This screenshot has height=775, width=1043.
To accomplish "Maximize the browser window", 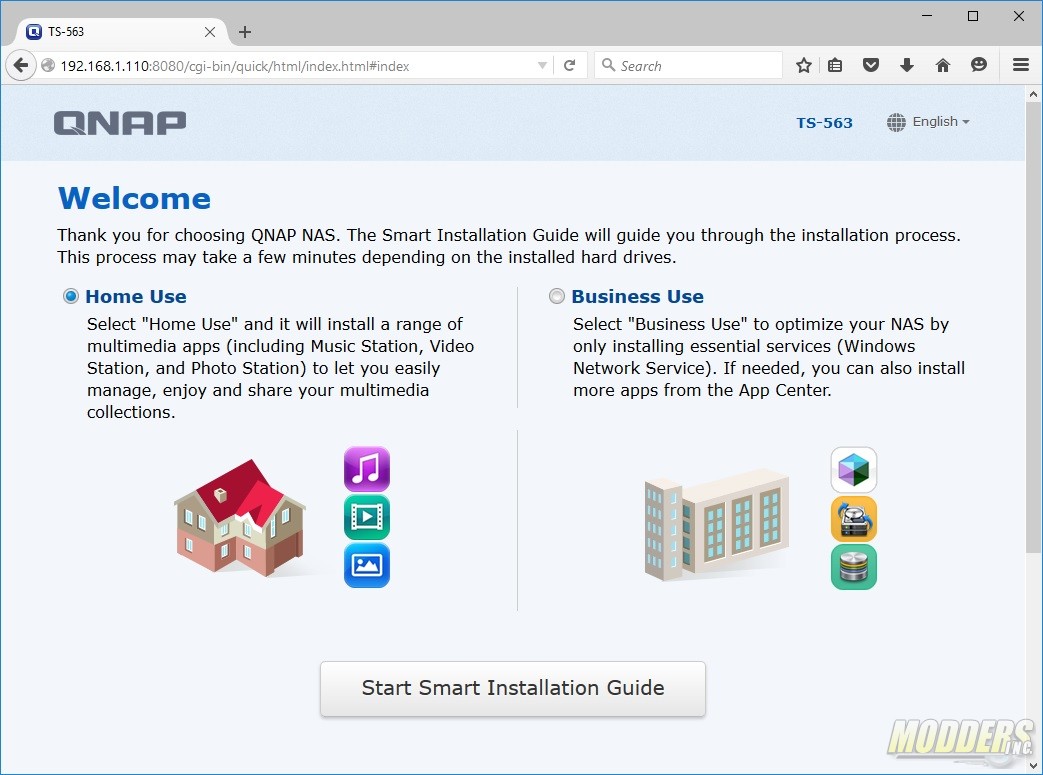I will pyautogui.click(x=972, y=16).
